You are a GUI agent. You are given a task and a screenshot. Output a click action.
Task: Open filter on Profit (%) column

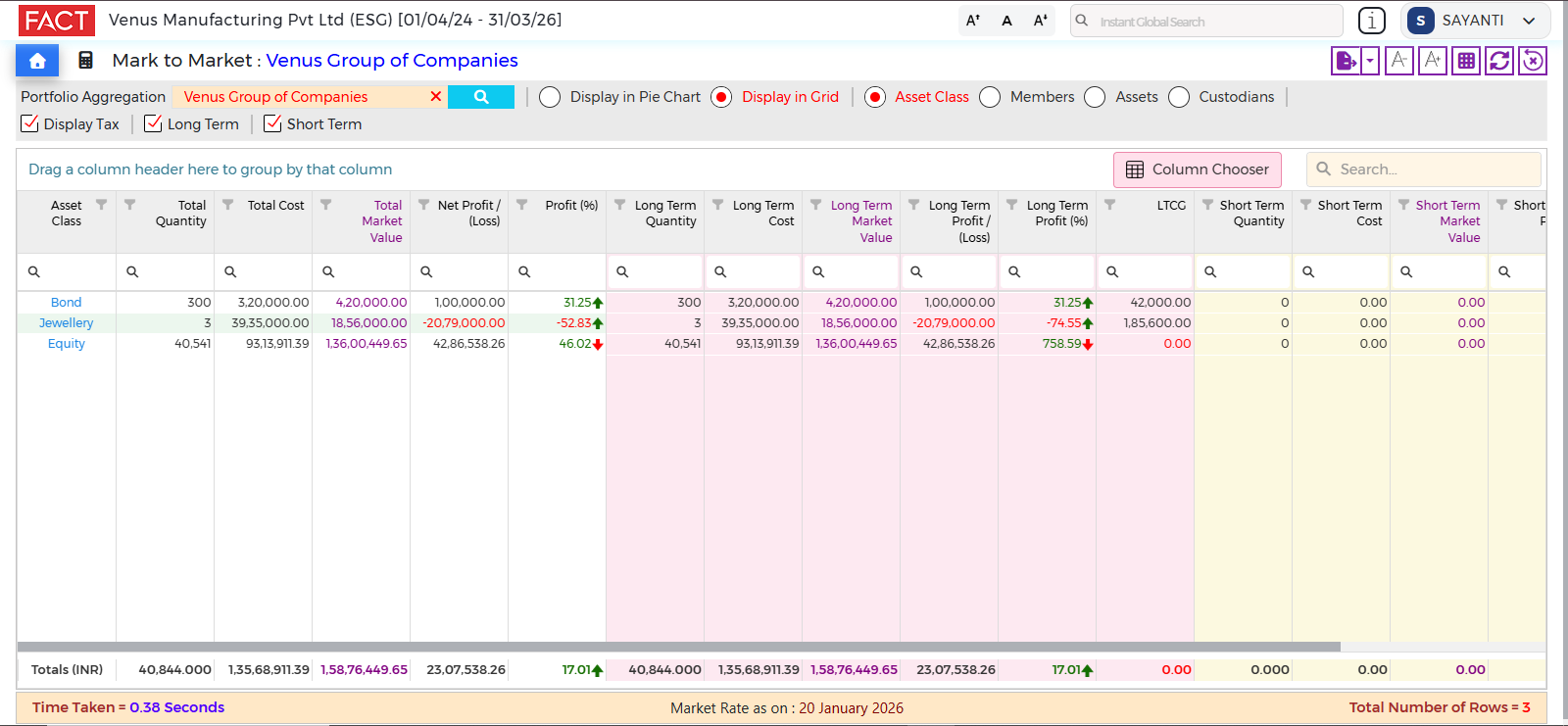521,205
